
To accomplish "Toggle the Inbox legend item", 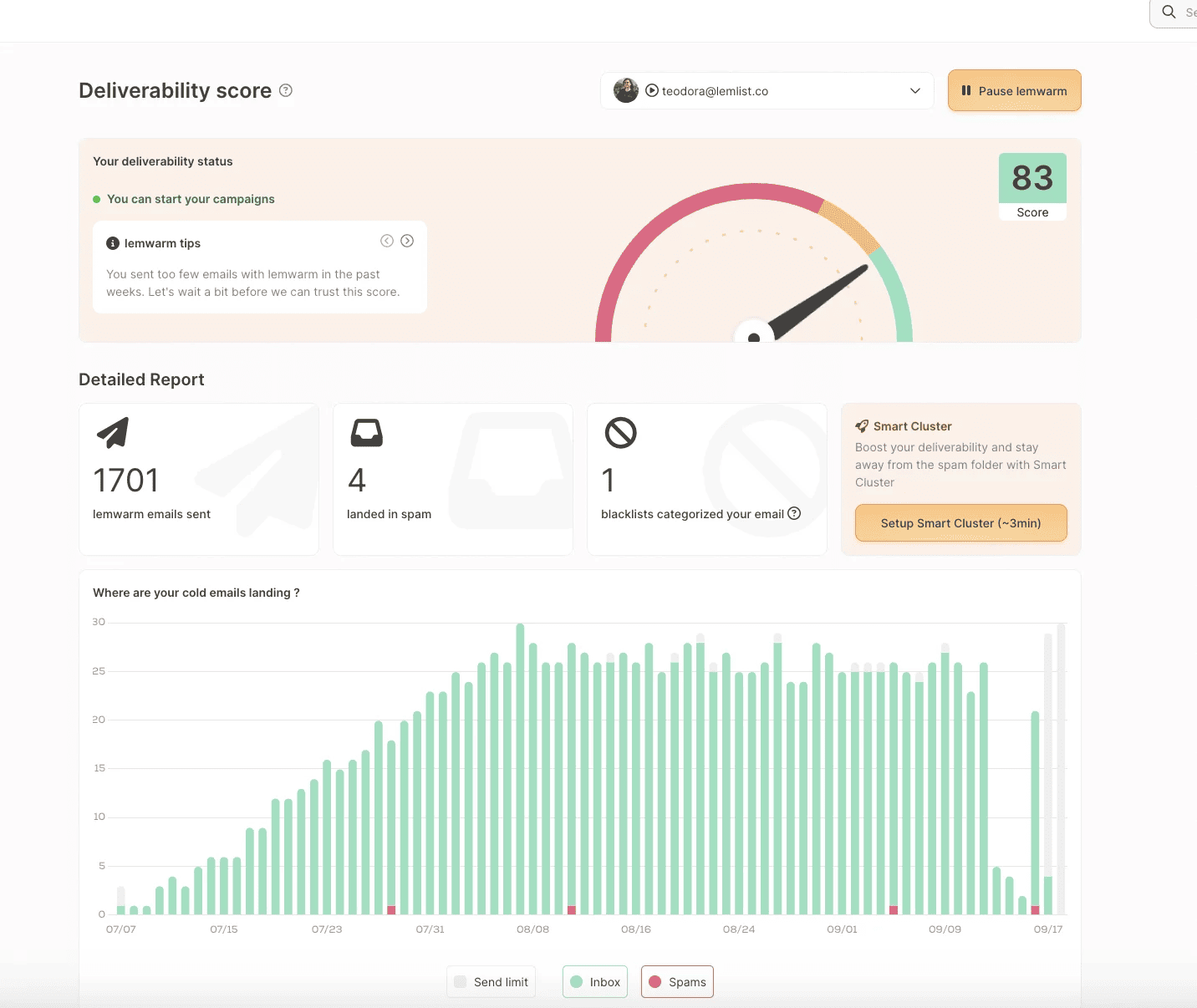I will (x=595, y=982).
